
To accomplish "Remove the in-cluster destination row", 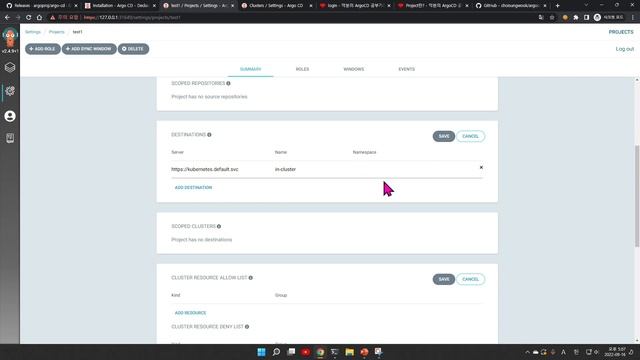I will click(481, 167).
